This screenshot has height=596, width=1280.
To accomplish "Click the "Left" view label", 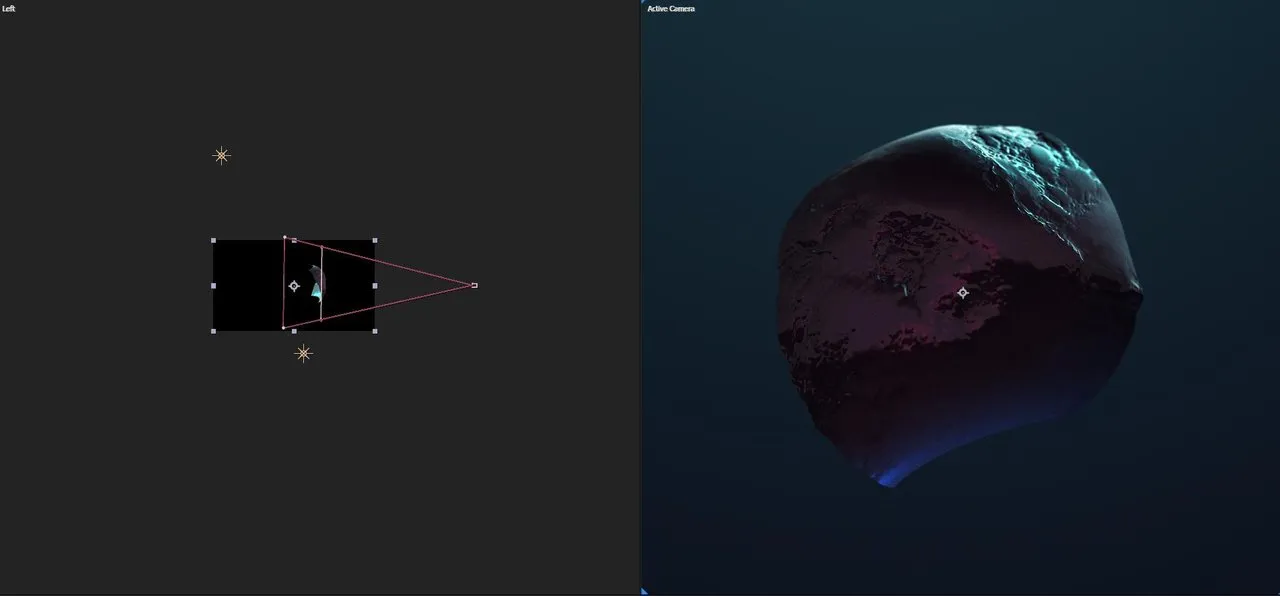I will tap(9, 8).
